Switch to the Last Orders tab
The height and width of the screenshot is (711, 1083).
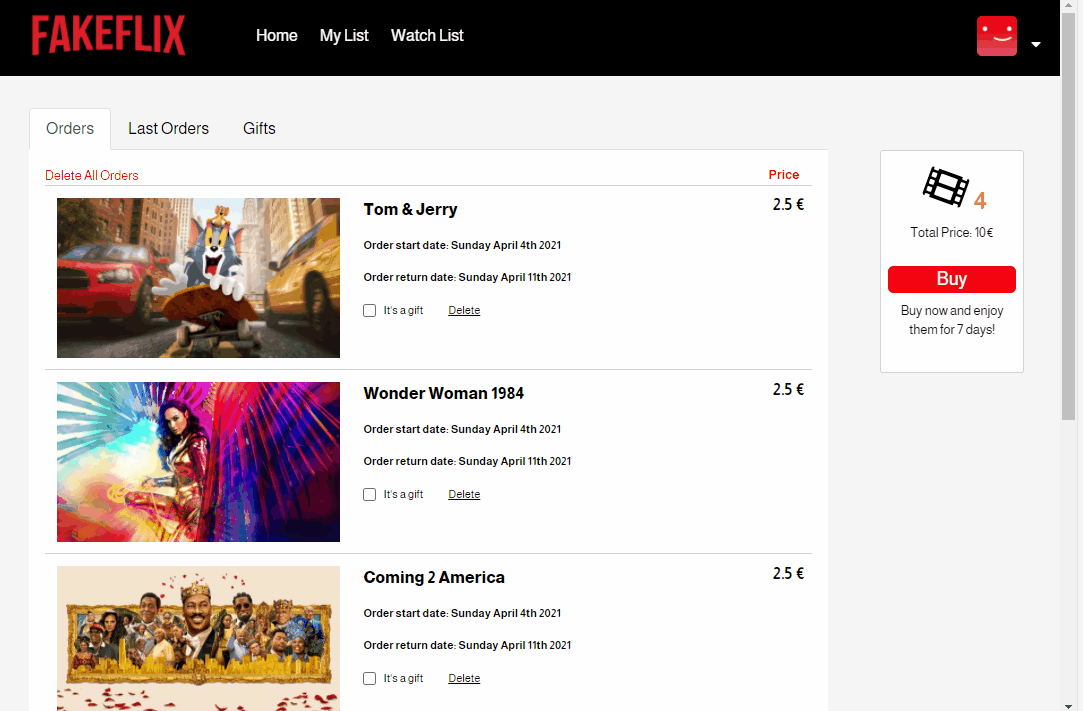(x=169, y=129)
